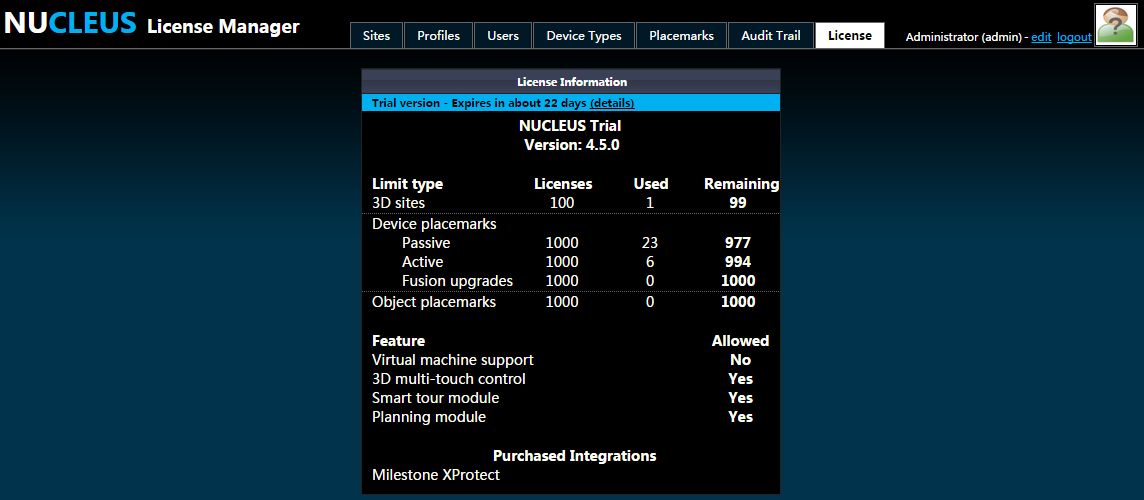Click the 'NUCLEUS Trial' title
The image size is (1144, 500).
pyautogui.click(x=570, y=126)
